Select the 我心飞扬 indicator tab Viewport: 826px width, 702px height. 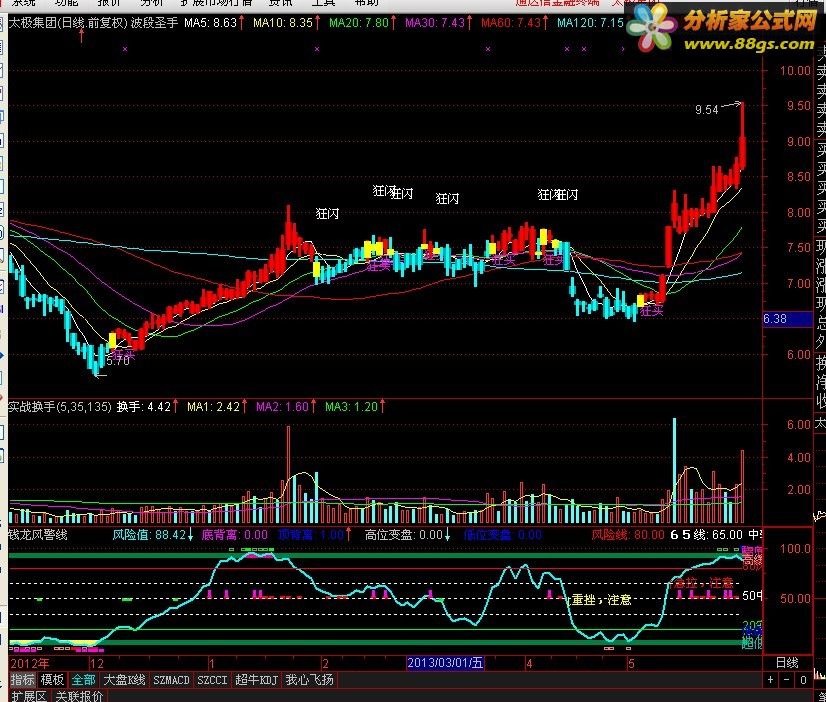point(310,680)
